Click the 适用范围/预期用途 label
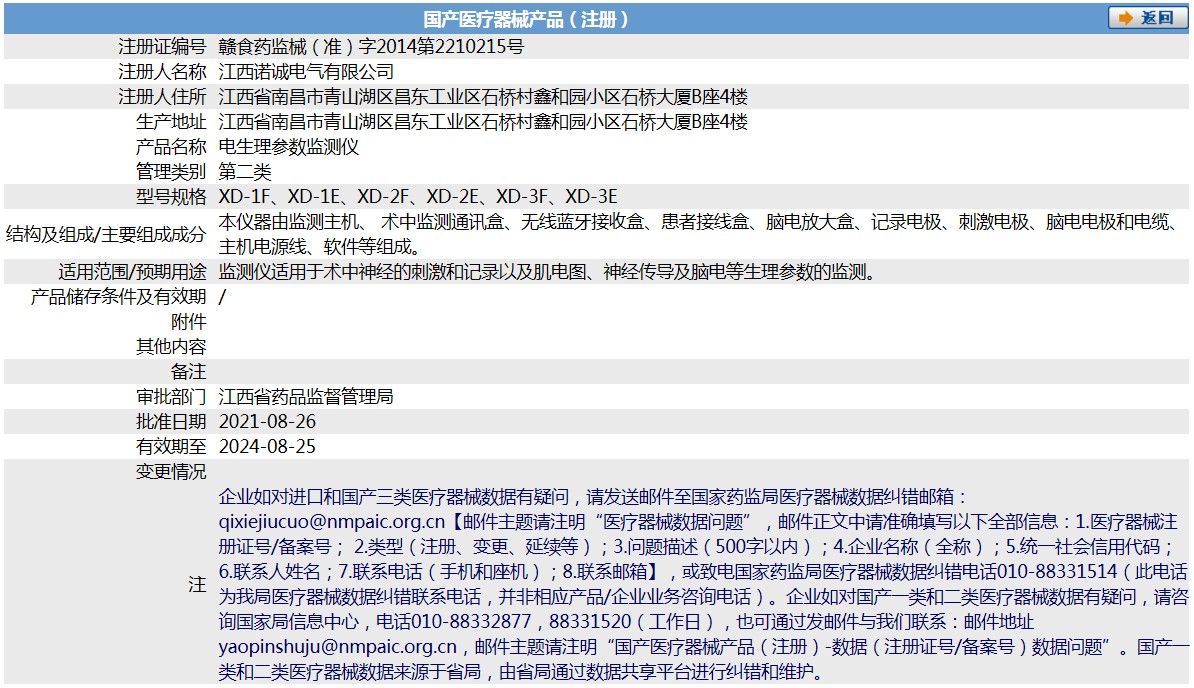Viewport: 1194px width, 688px height. click(x=132, y=272)
